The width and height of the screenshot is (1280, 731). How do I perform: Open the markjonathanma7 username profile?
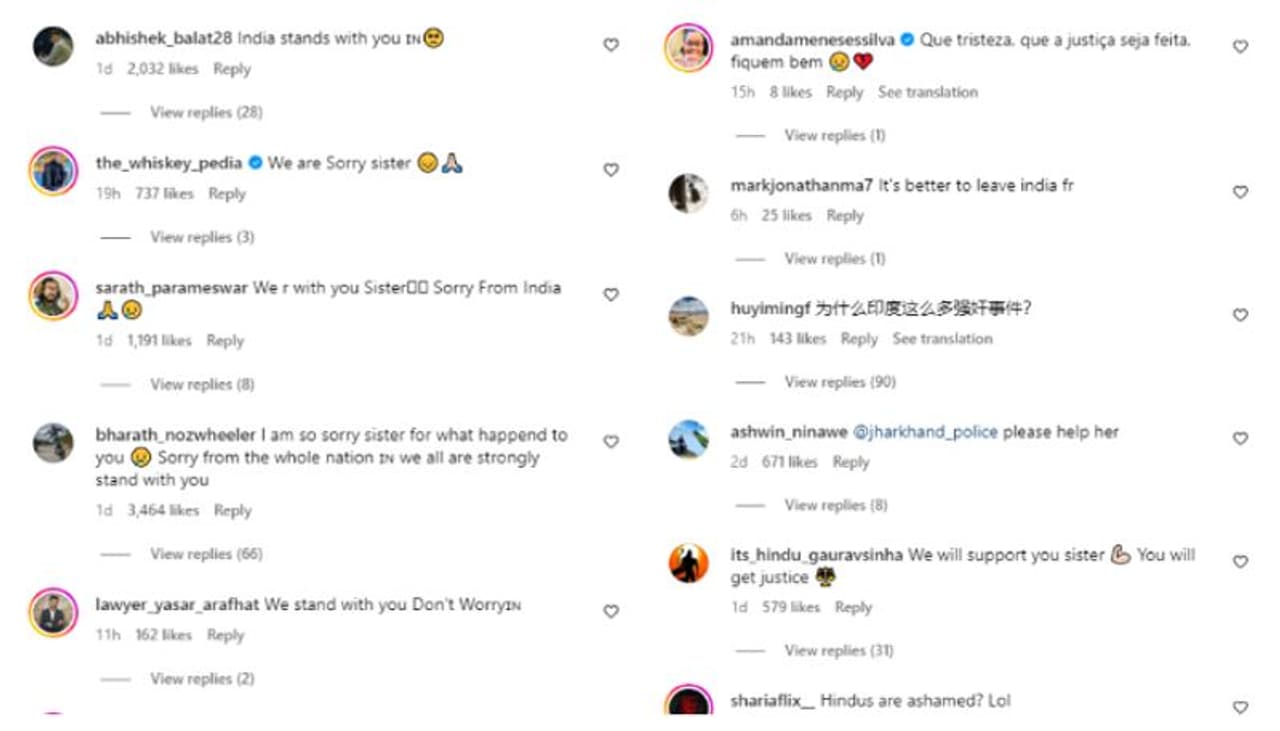click(802, 186)
